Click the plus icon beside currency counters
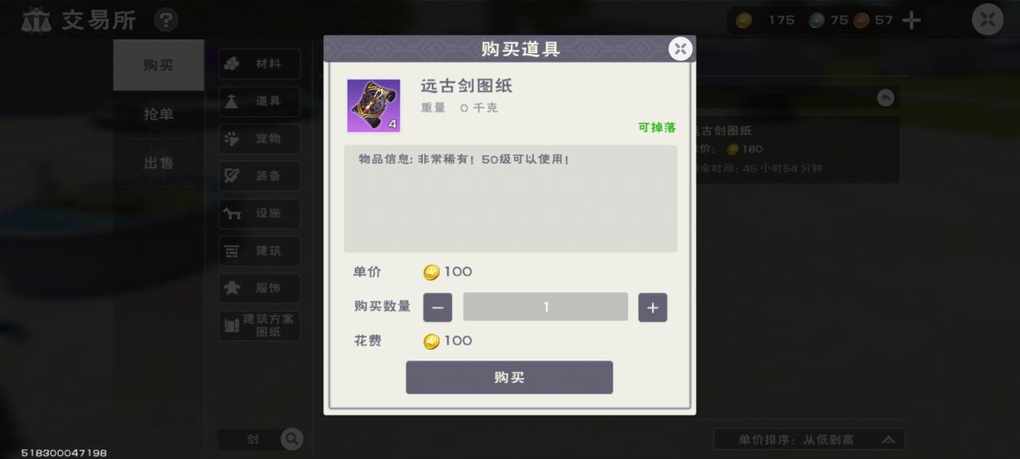 tap(911, 21)
